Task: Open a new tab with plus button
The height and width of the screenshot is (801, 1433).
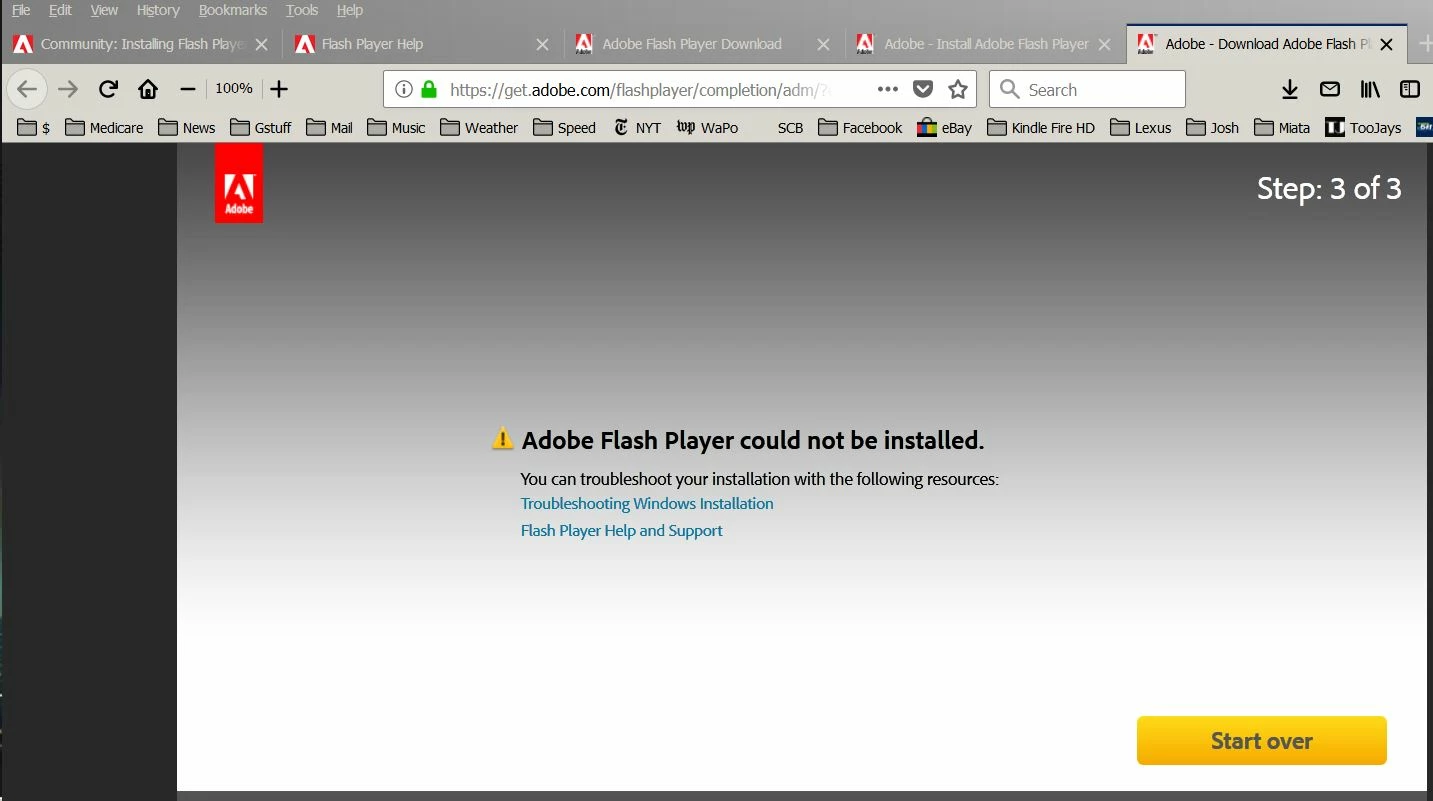Action: (1425, 44)
